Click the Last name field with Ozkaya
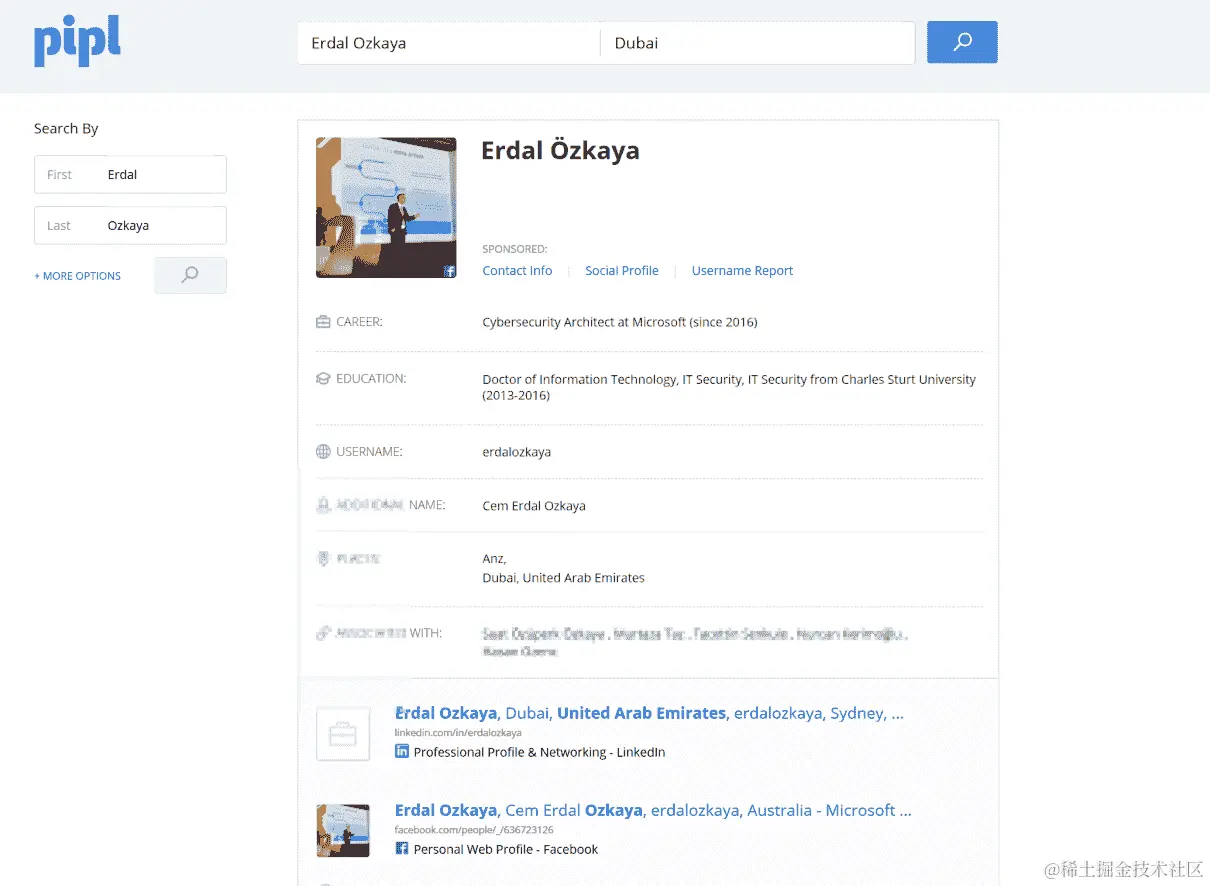This screenshot has width=1210, height=886. coord(130,225)
